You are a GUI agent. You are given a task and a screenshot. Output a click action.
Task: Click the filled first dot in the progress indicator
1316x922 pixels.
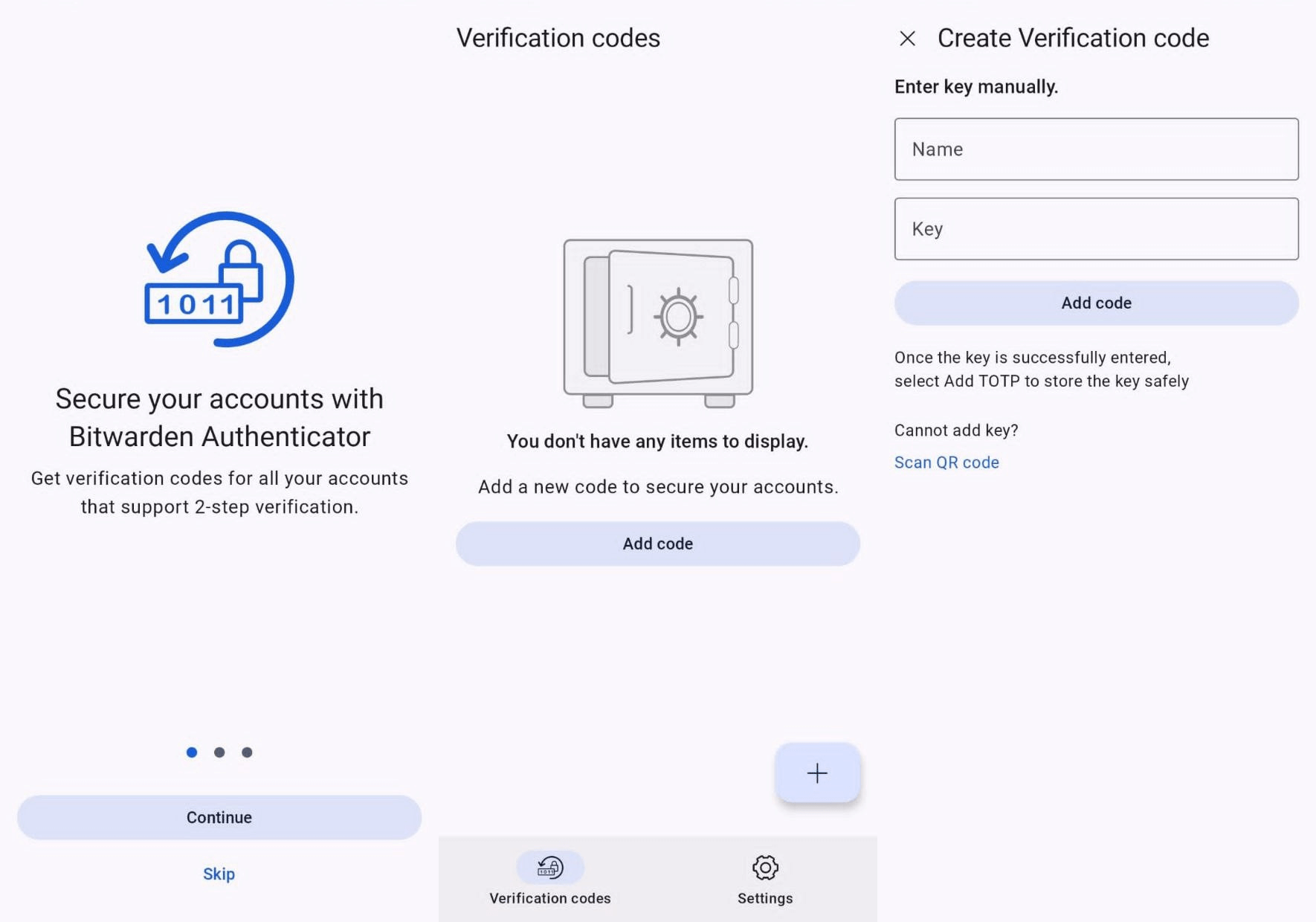[x=192, y=752]
